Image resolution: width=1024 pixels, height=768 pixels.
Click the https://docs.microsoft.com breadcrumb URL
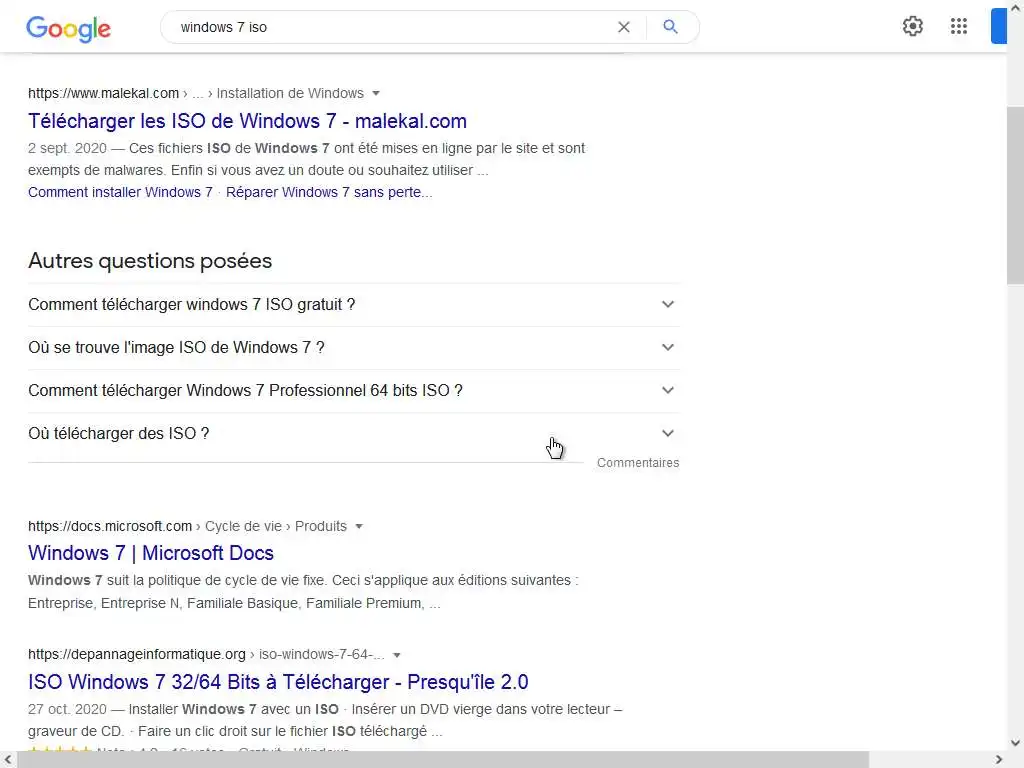(110, 526)
